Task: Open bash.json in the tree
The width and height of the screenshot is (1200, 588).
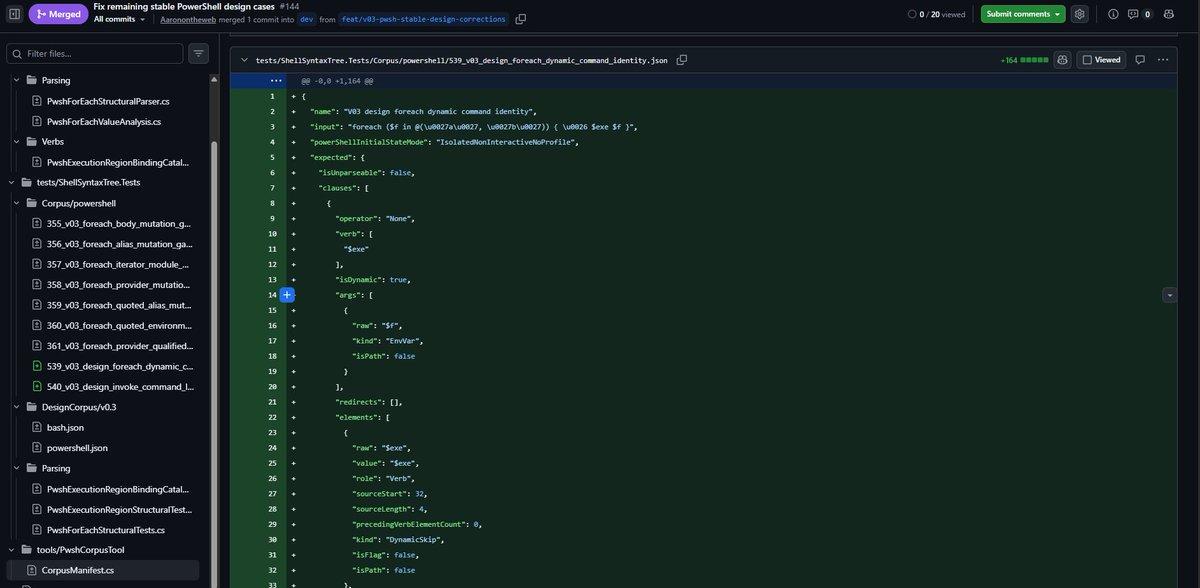Action: click(x=65, y=427)
